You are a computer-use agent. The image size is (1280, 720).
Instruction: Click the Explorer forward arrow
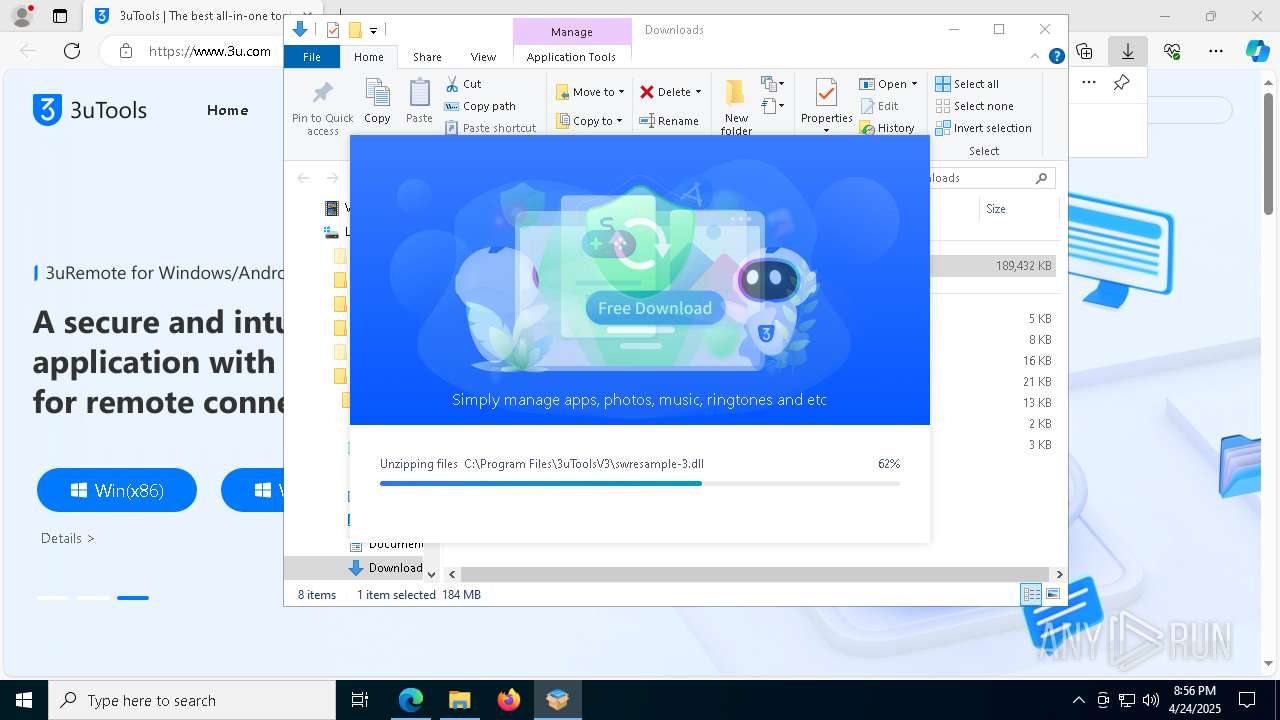point(332,178)
